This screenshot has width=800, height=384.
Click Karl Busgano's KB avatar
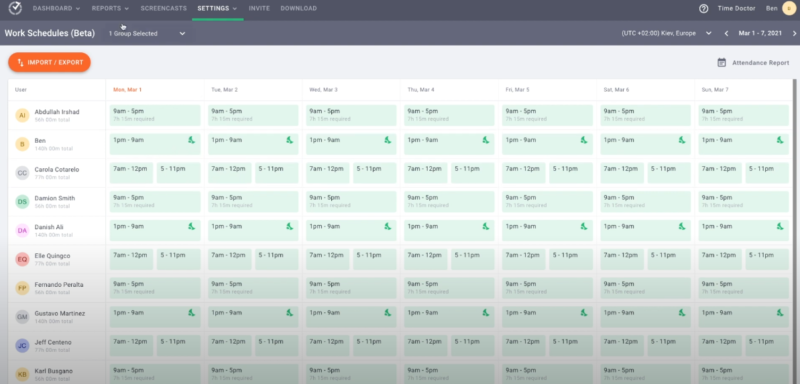click(22, 375)
